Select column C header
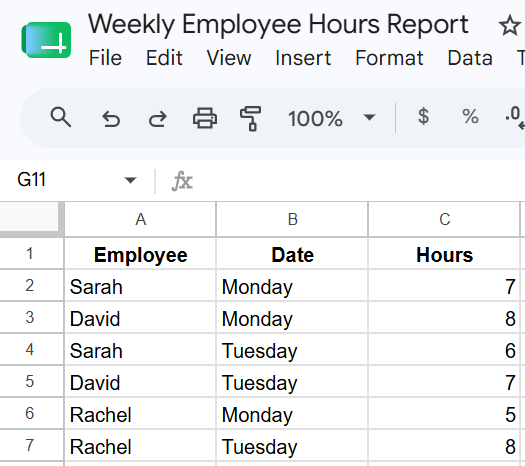The width and height of the screenshot is (525, 466). pos(444,220)
